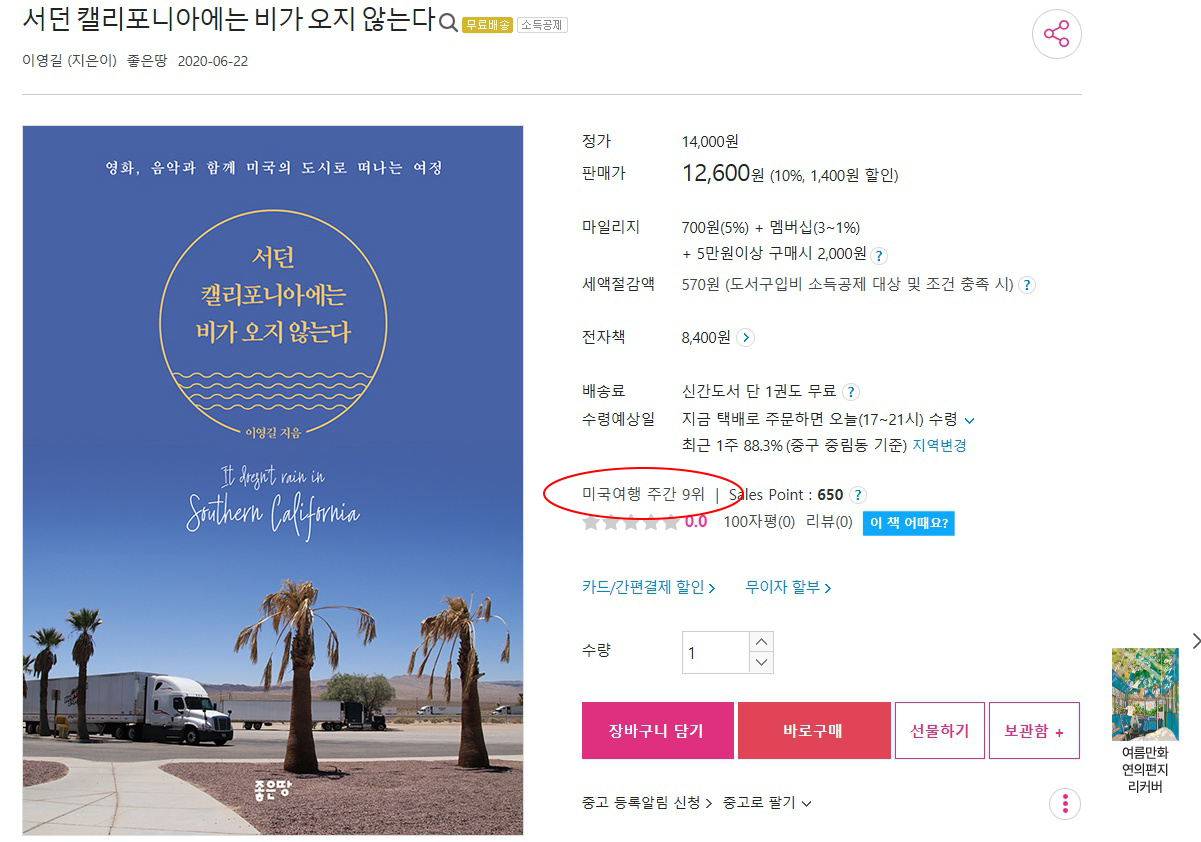Expand the 중고로 팔기 dropdown

767,803
